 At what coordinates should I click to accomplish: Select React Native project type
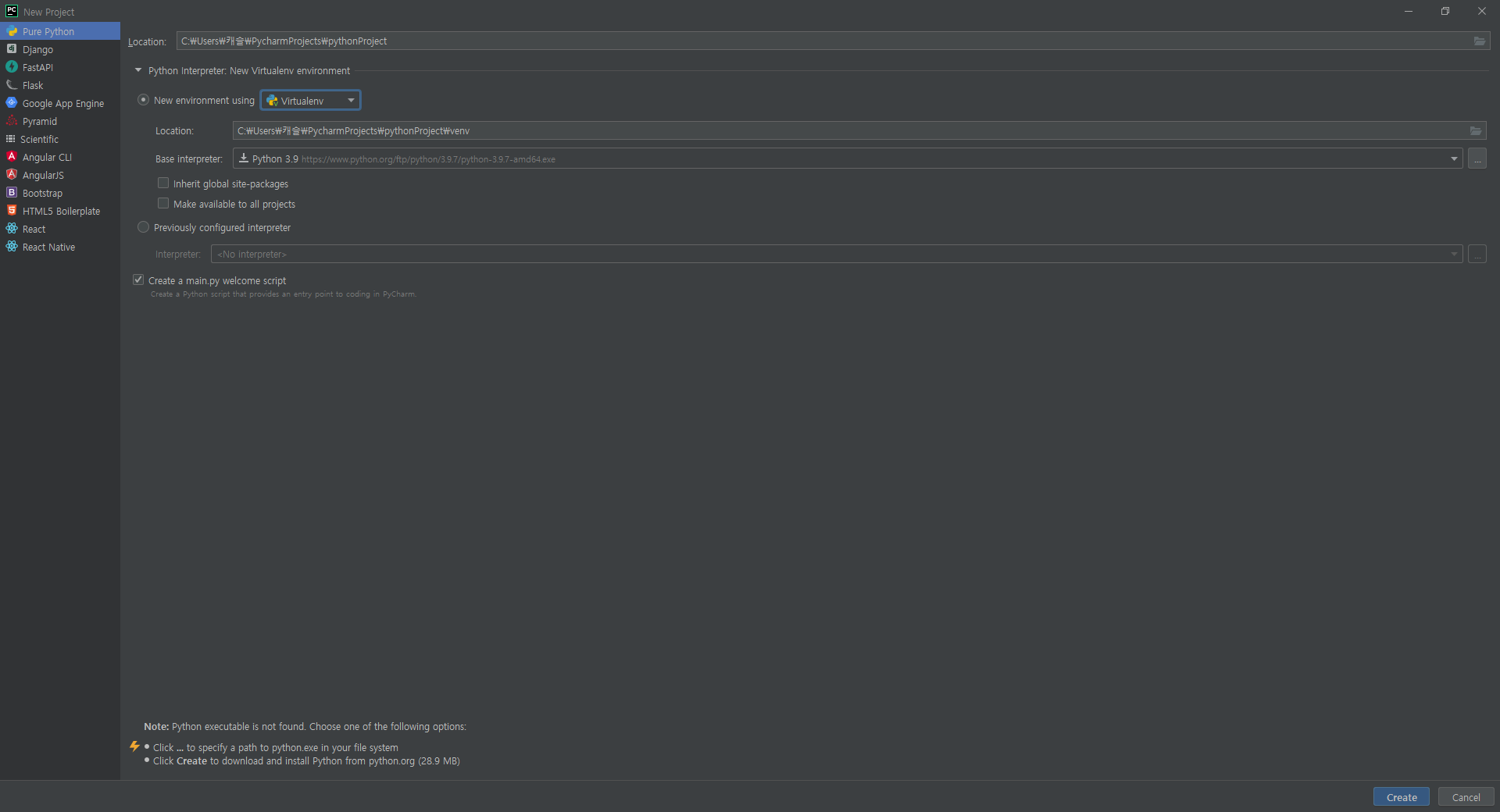pyautogui.click(x=60, y=247)
